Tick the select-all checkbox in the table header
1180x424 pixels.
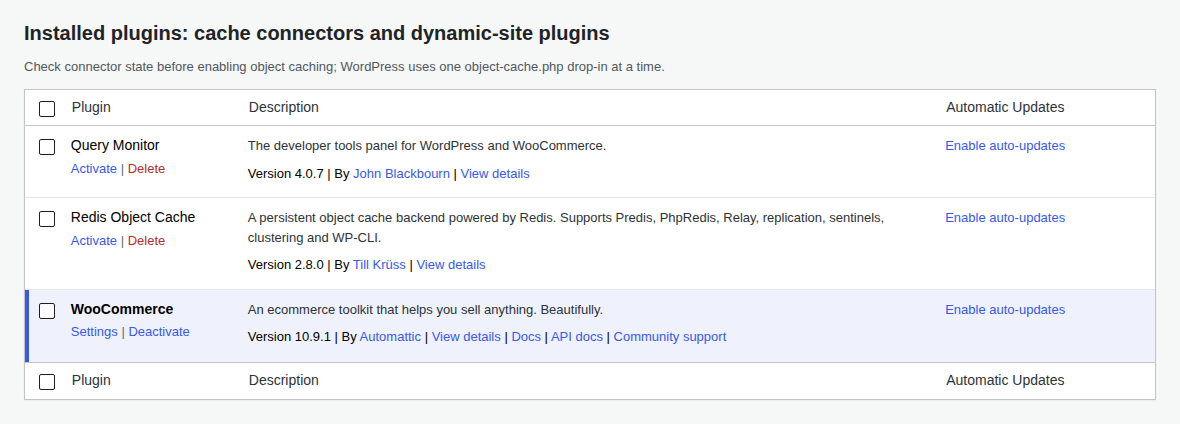47,108
